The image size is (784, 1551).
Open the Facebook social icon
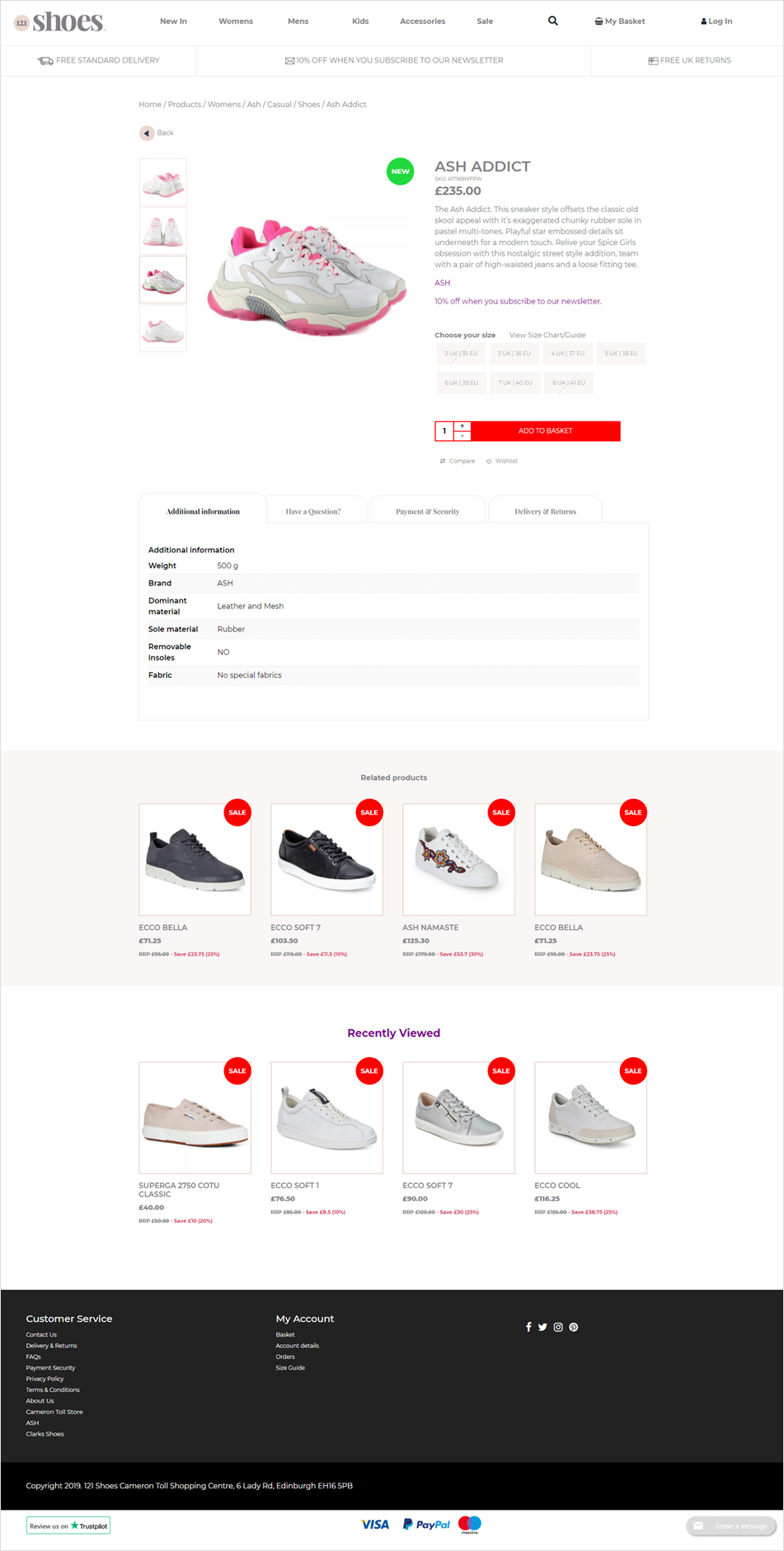528,1327
